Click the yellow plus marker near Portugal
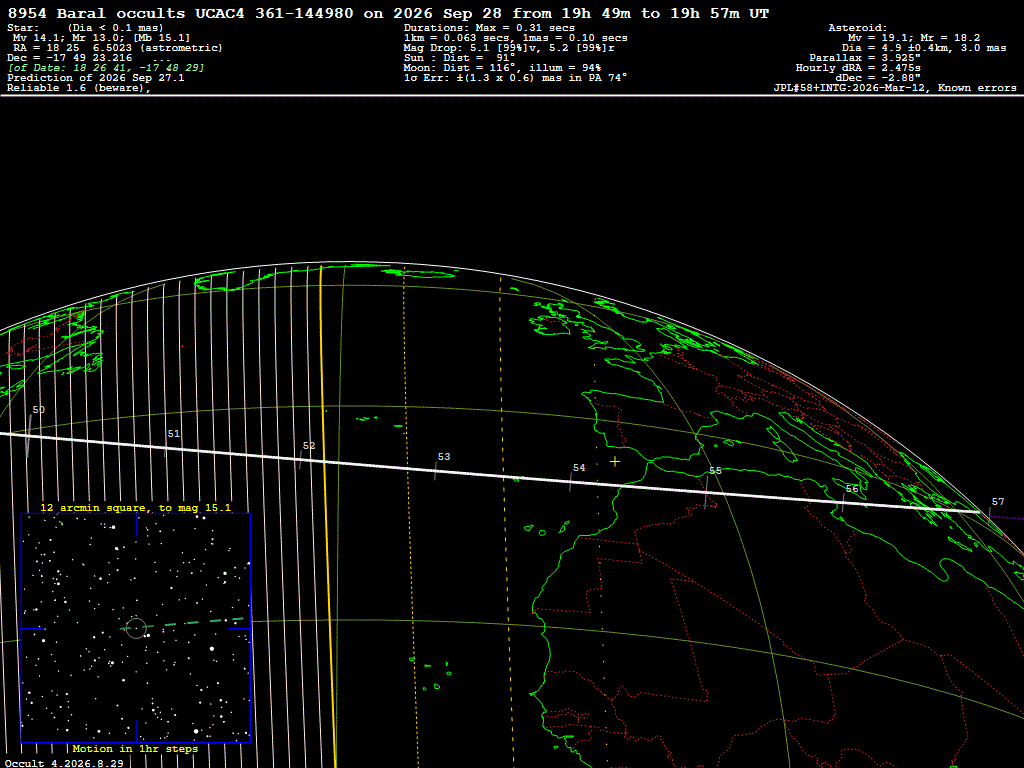The height and width of the screenshot is (768, 1024). tap(615, 462)
